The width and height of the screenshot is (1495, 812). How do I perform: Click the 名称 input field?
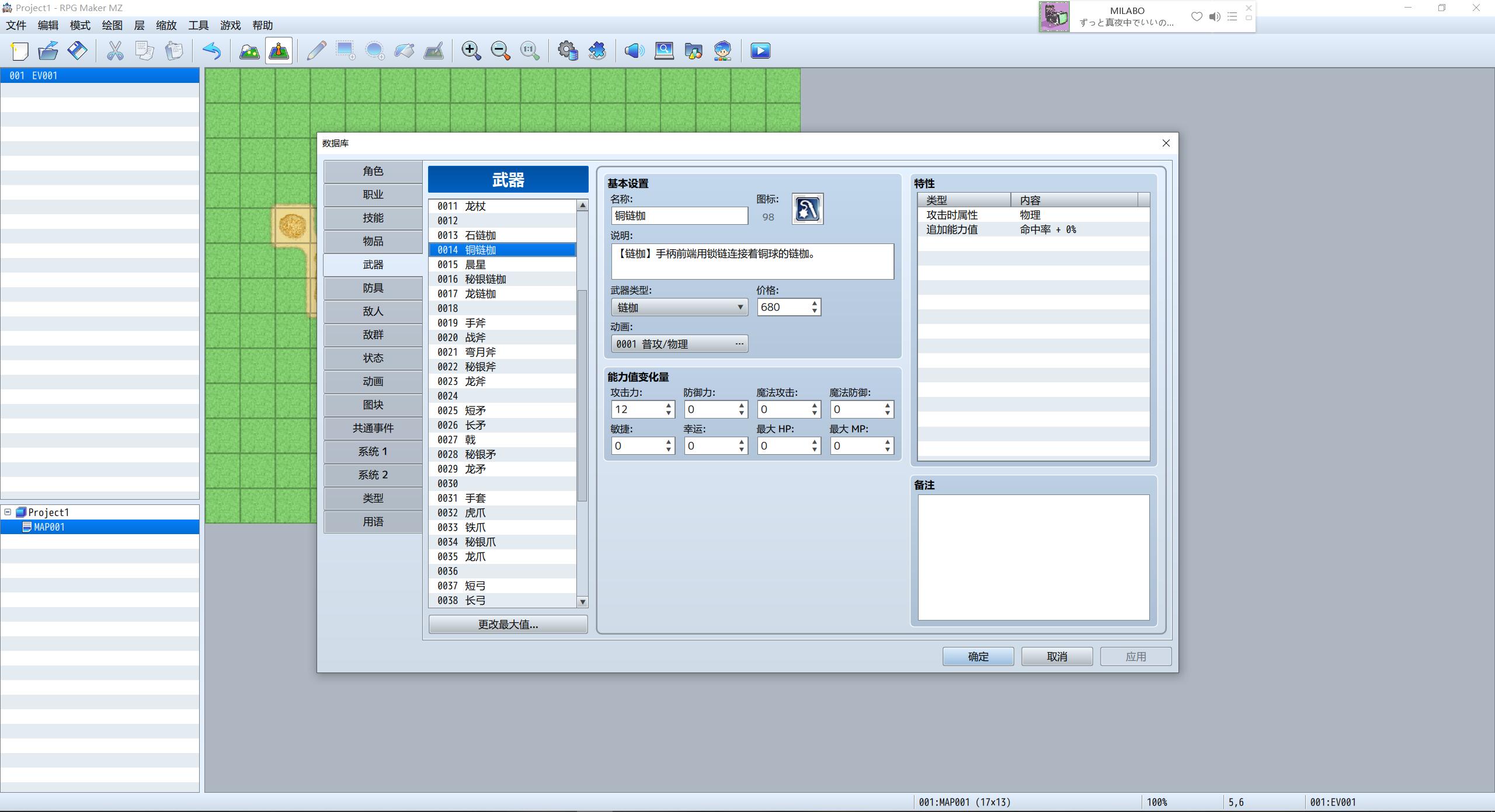coord(679,215)
